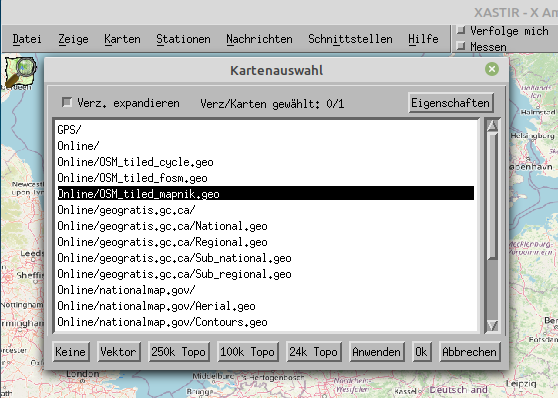The width and height of the screenshot is (558, 398).
Task: Confirm map selection with Ok button
Action: tap(421, 352)
